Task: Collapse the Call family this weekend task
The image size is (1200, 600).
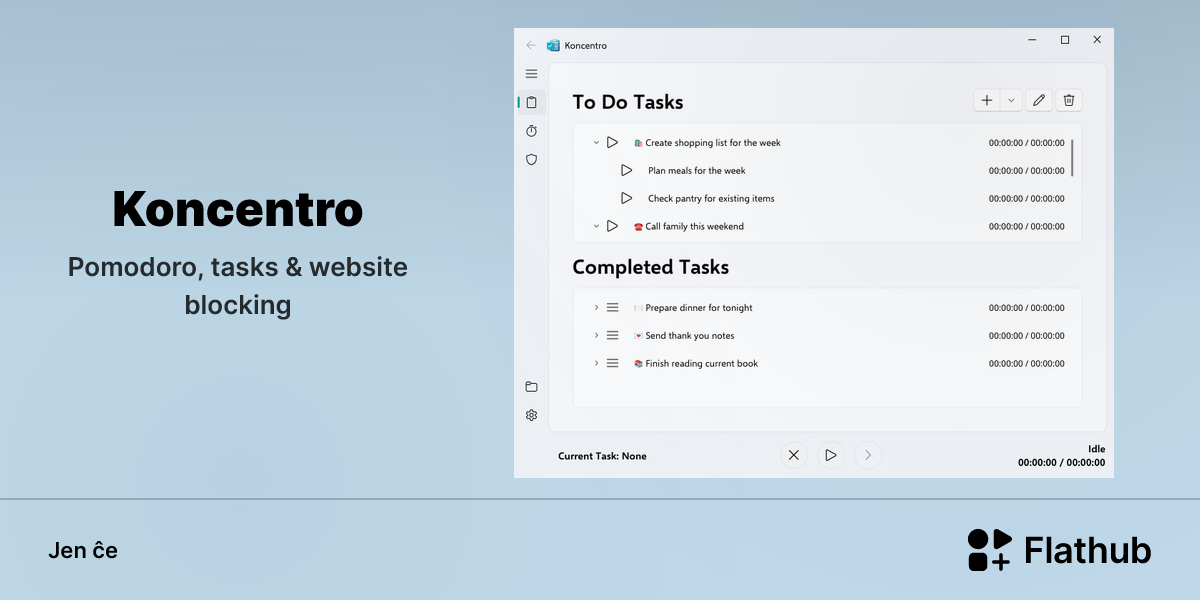Action: coord(596,227)
